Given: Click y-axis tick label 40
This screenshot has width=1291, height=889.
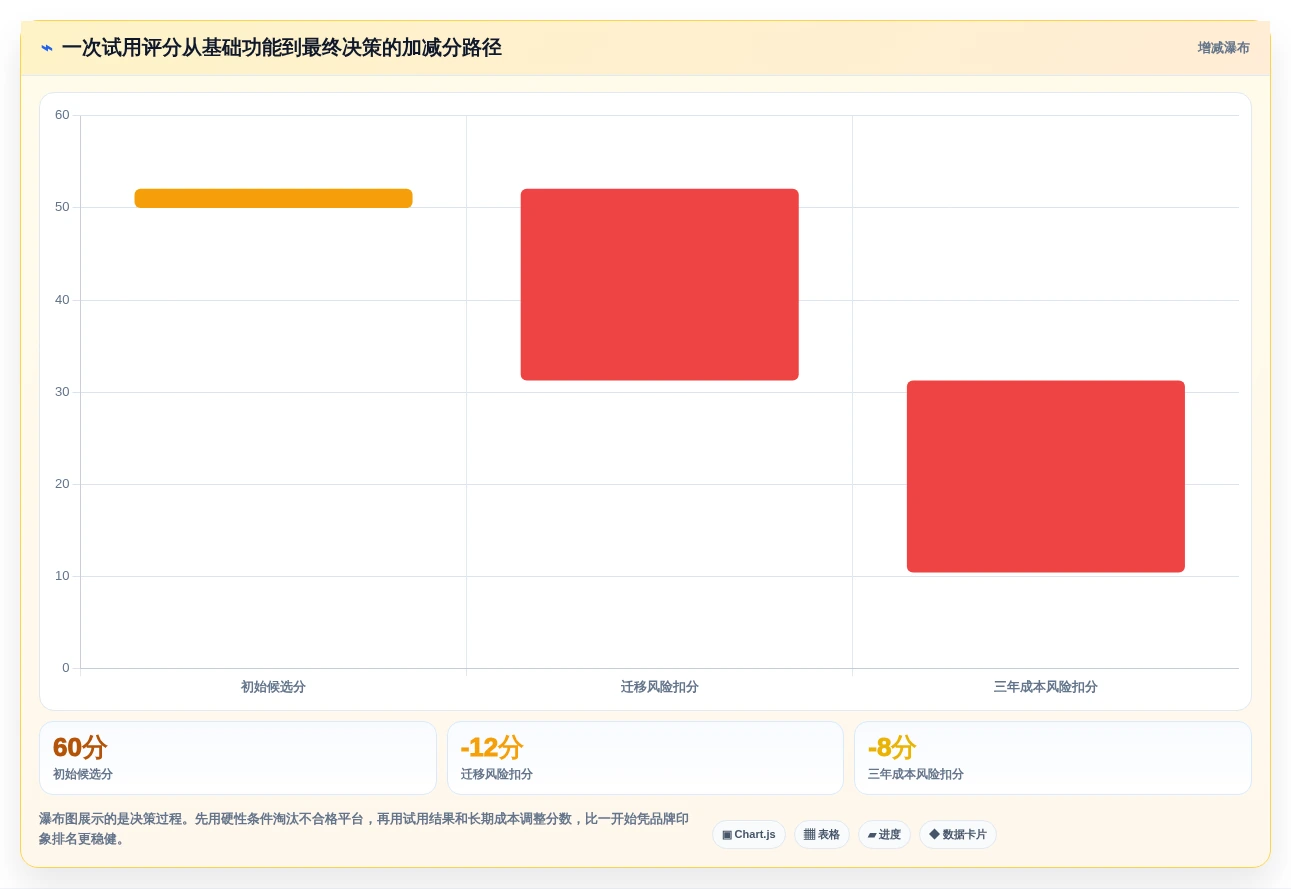Looking at the screenshot, I should coord(62,300).
